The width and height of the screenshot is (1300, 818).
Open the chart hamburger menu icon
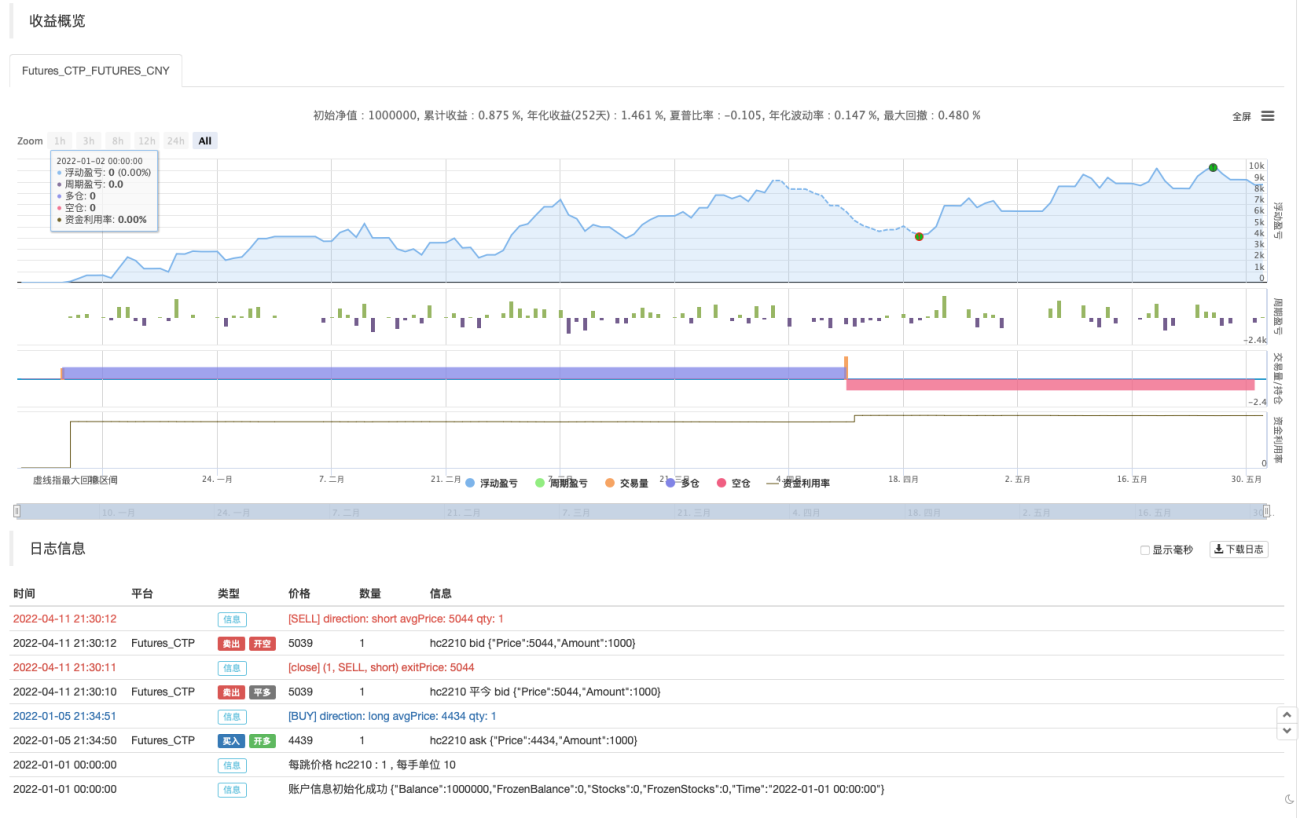1267,116
